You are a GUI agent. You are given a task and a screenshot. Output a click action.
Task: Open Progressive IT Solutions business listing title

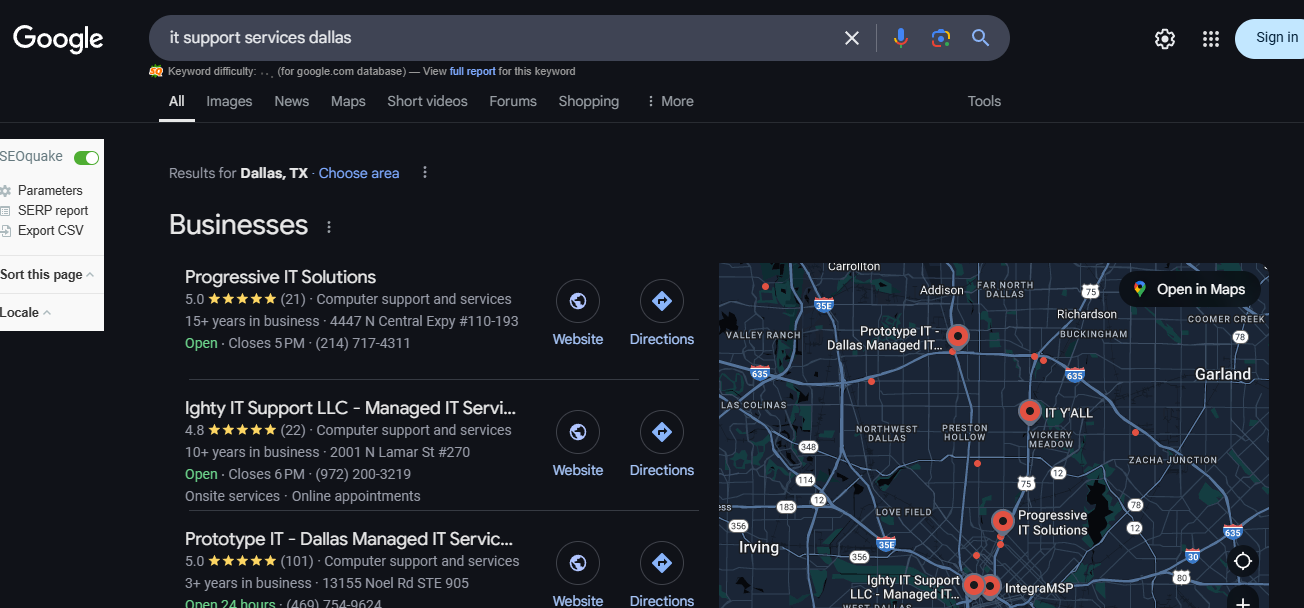(280, 277)
